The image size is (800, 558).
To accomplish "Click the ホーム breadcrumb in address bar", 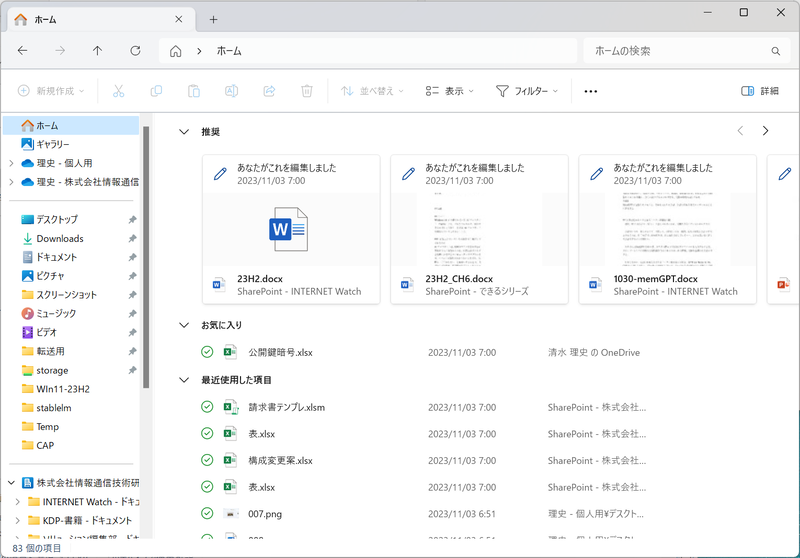I will [x=229, y=51].
